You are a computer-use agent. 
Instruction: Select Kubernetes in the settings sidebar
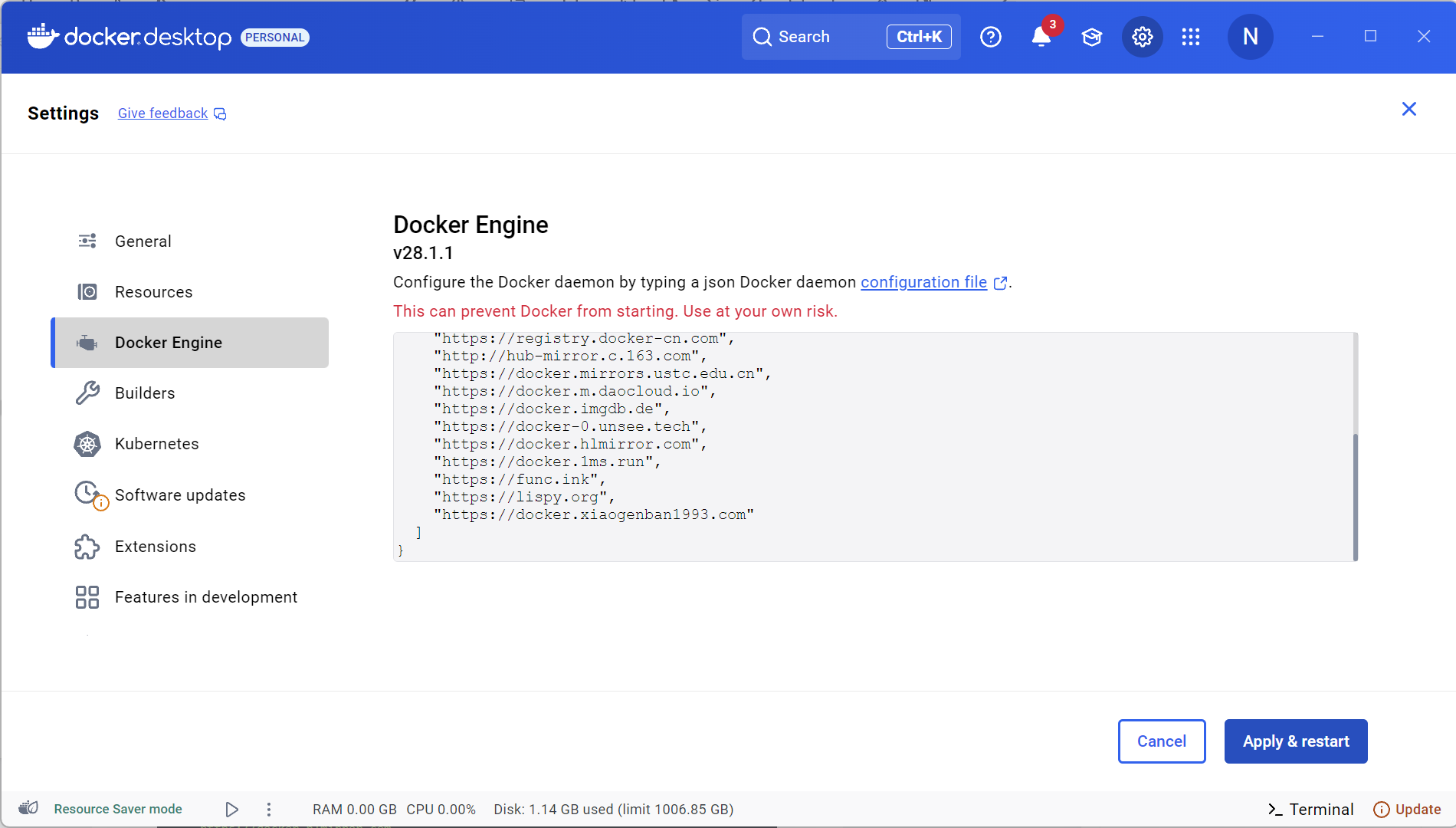pos(156,443)
